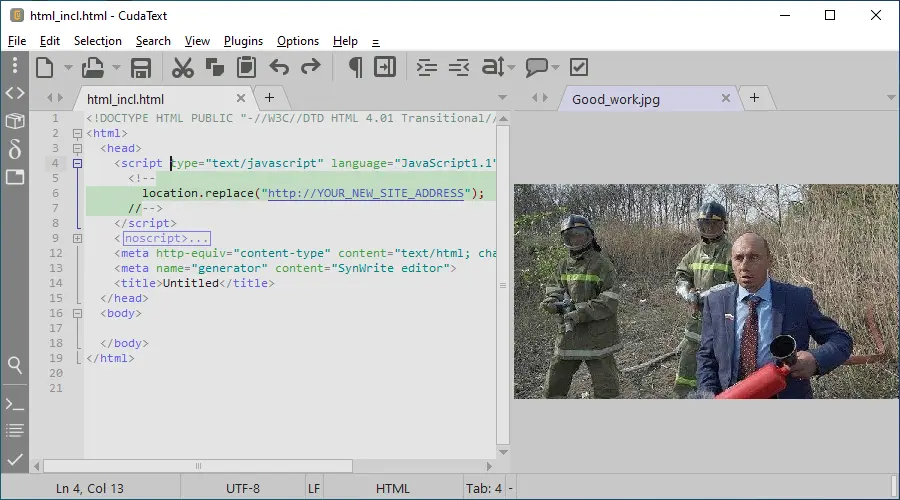Open the Code tree sidebar panel
The image size is (900, 500).
click(x=15, y=93)
